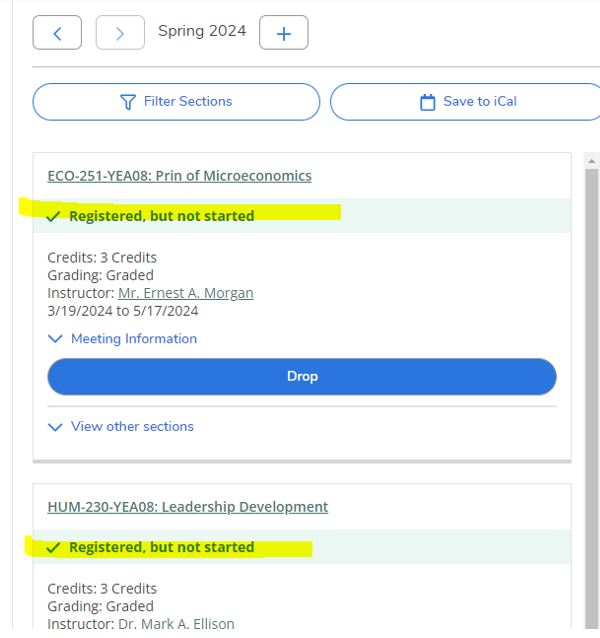Expand Meeting Information for ECO-251
The height and width of the screenshot is (638, 600).
coord(122,339)
